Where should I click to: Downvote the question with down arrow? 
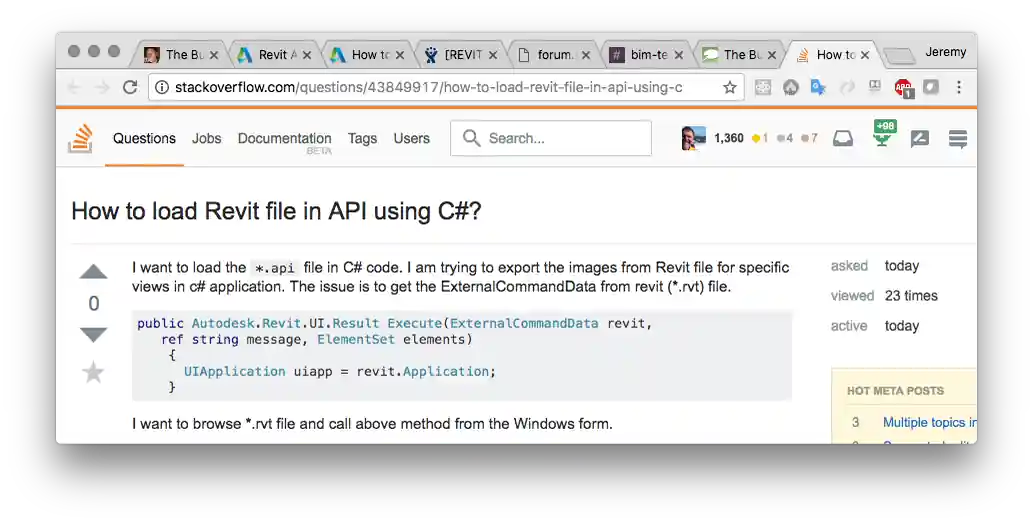tap(93, 335)
